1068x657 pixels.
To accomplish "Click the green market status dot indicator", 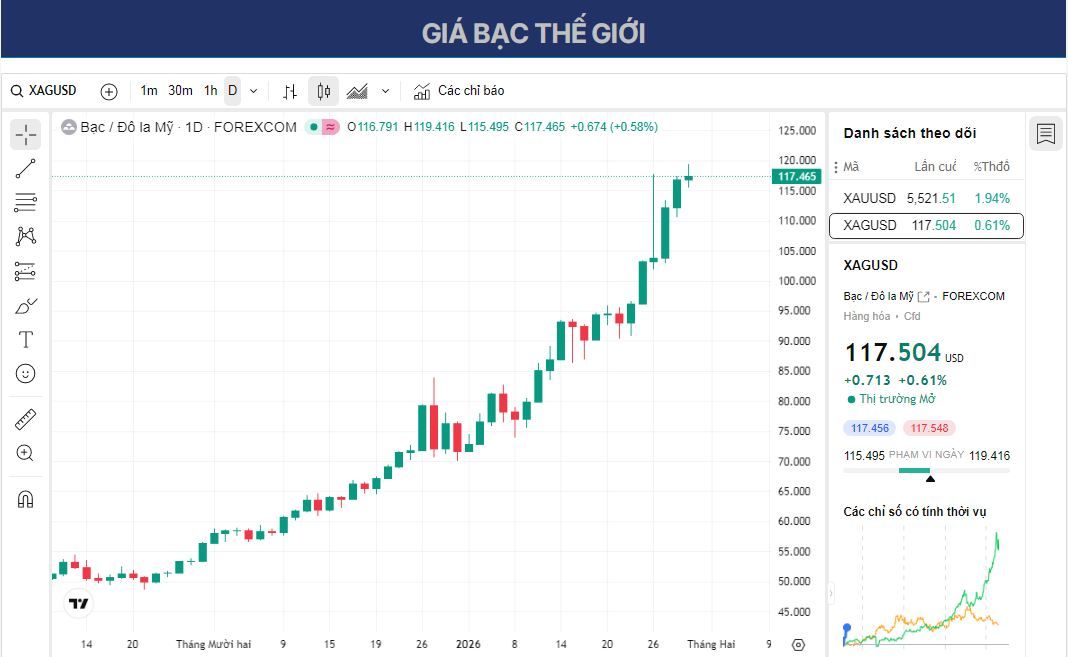I will [x=314, y=127].
